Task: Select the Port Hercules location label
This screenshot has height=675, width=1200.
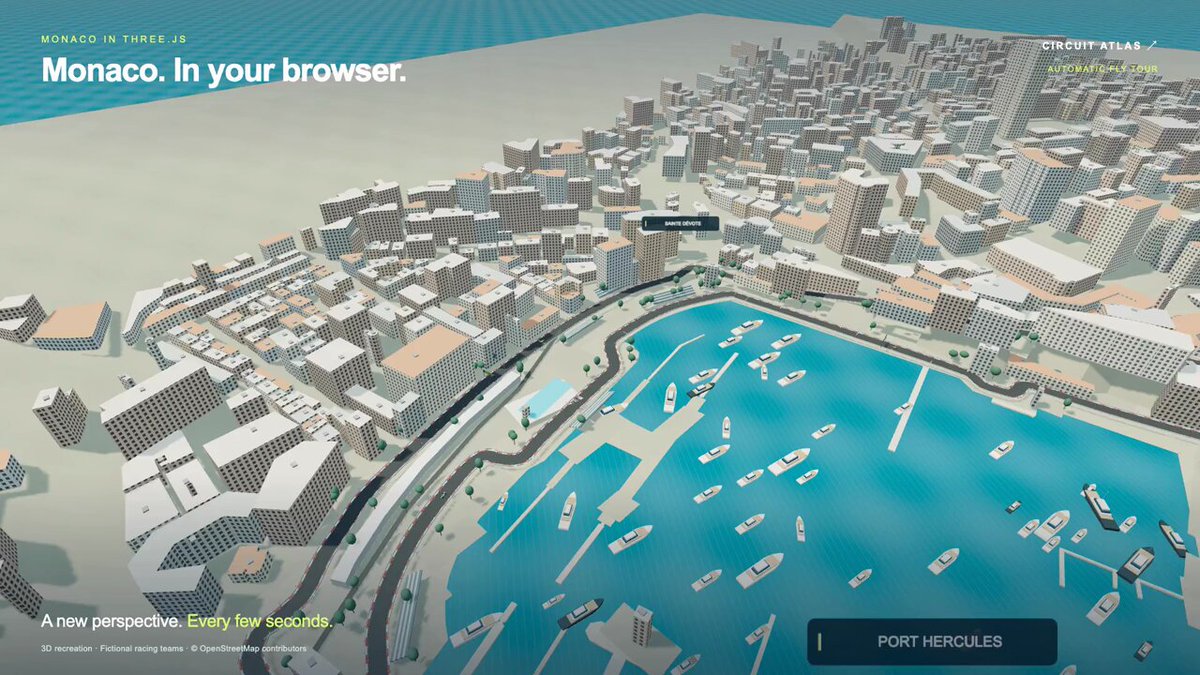Action: [932, 642]
